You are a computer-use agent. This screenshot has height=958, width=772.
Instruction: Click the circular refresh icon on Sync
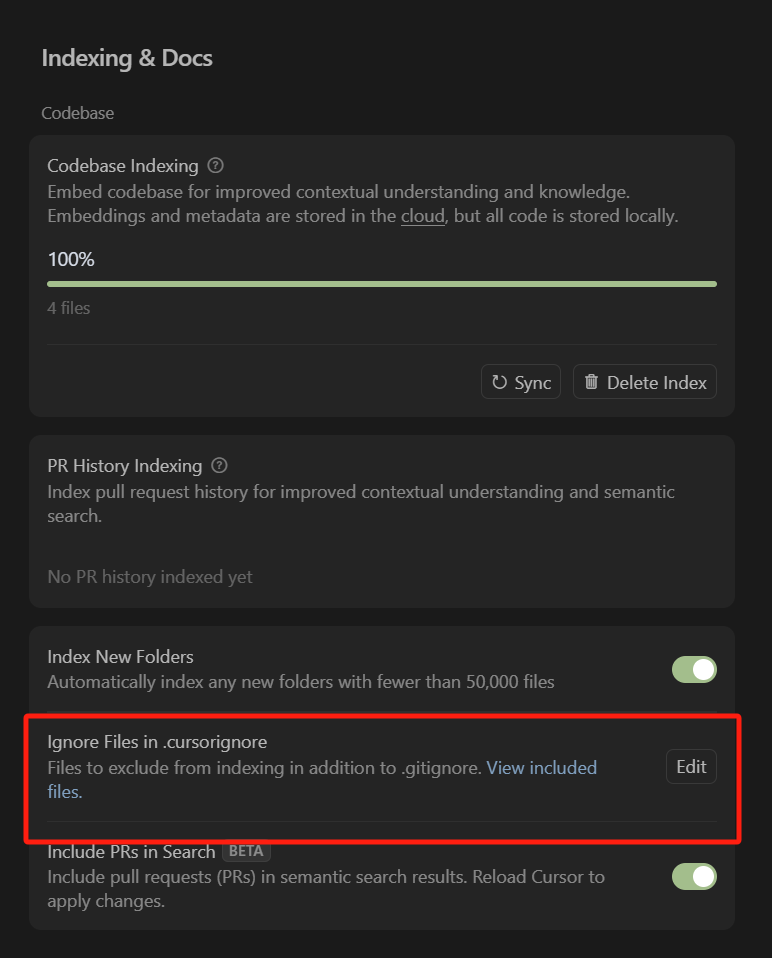click(499, 382)
